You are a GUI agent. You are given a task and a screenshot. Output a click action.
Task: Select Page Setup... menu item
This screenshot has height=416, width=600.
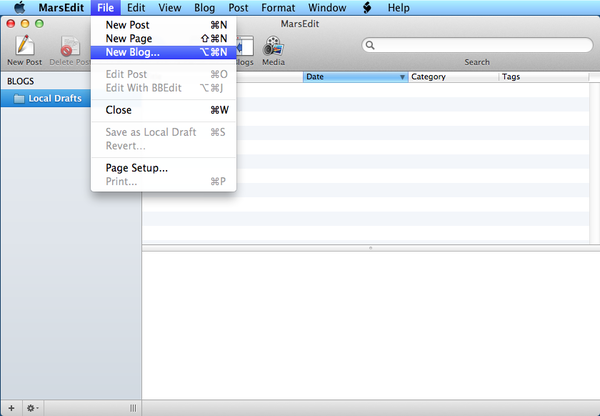pyautogui.click(x=163, y=168)
